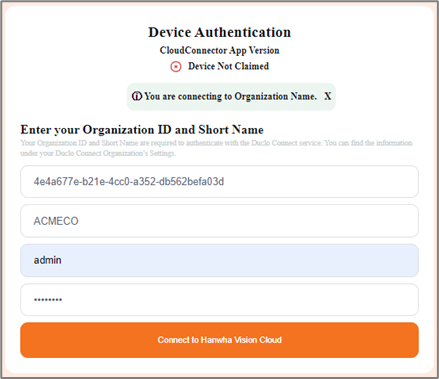Click the Device Not Claimed status text
The width and height of the screenshot is (439, 379).
click(x=228, y=66)
